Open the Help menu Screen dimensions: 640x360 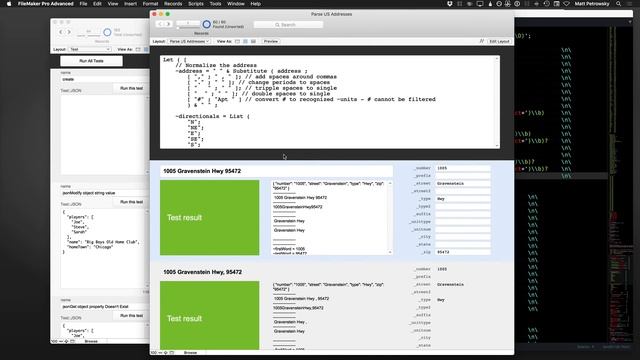point(256,4)
